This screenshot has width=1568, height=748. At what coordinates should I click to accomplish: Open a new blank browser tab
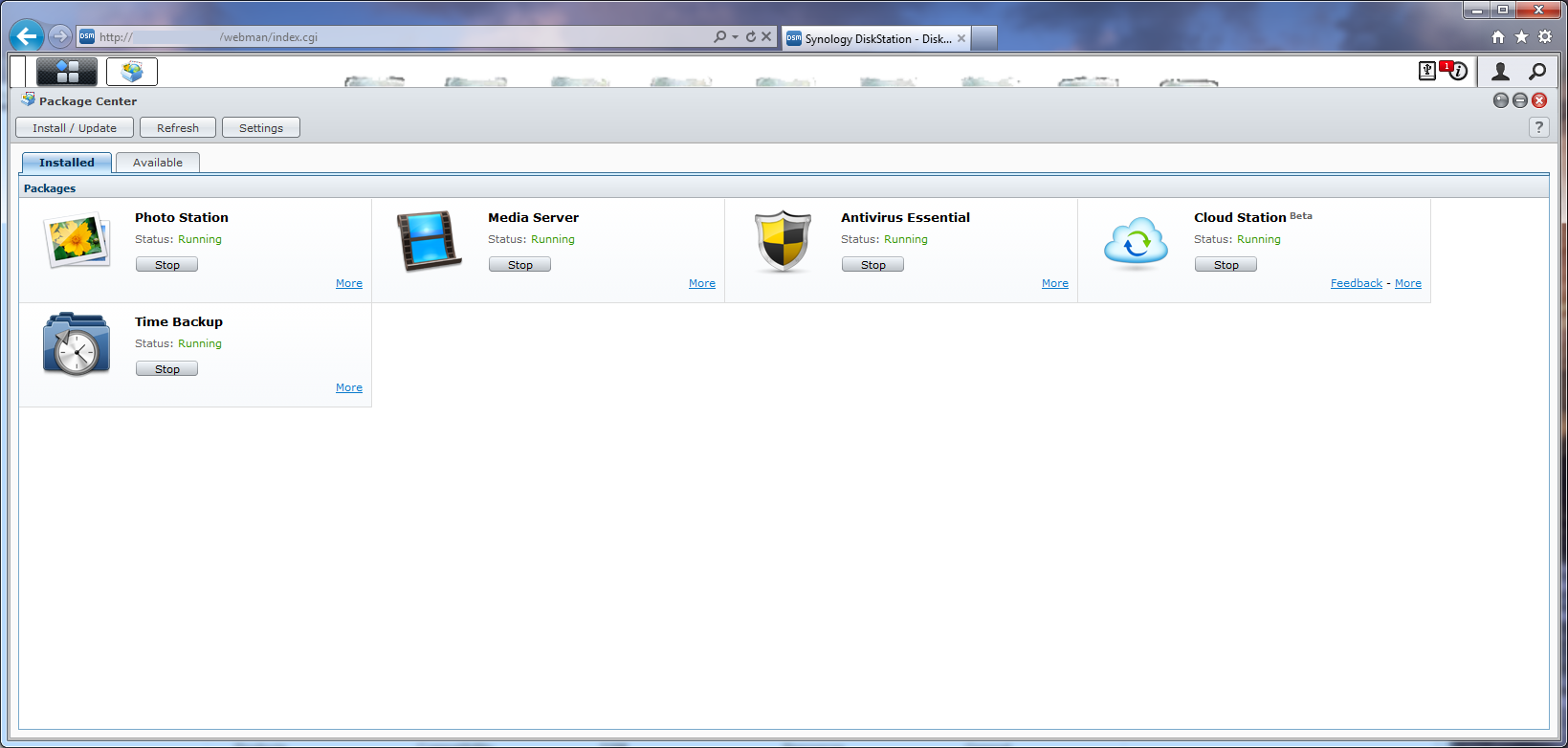[x=984, y=38]
